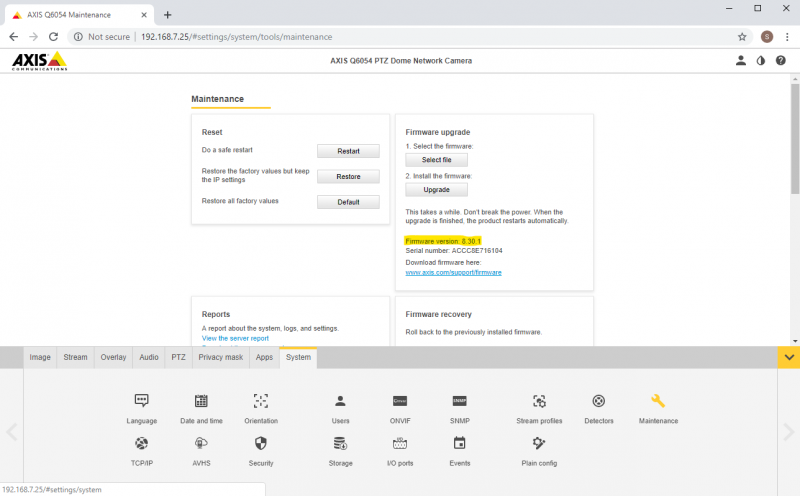The height and width of the screenshot is (496, 800).
Task: Bookmark this page with the star icon
Action: (x=742, y=37)
